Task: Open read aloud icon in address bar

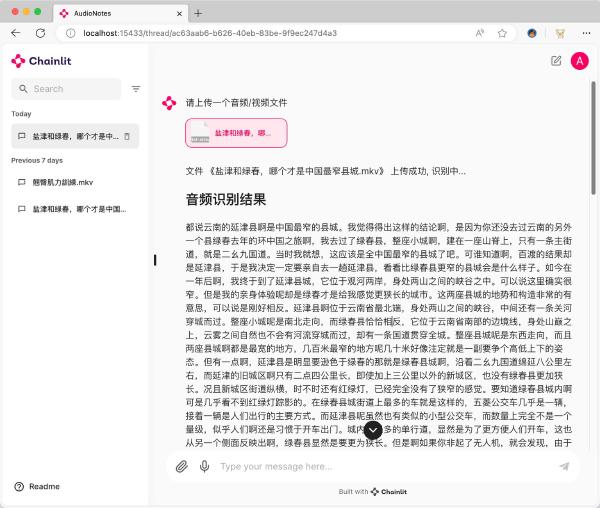Action: tap(479, 33)
